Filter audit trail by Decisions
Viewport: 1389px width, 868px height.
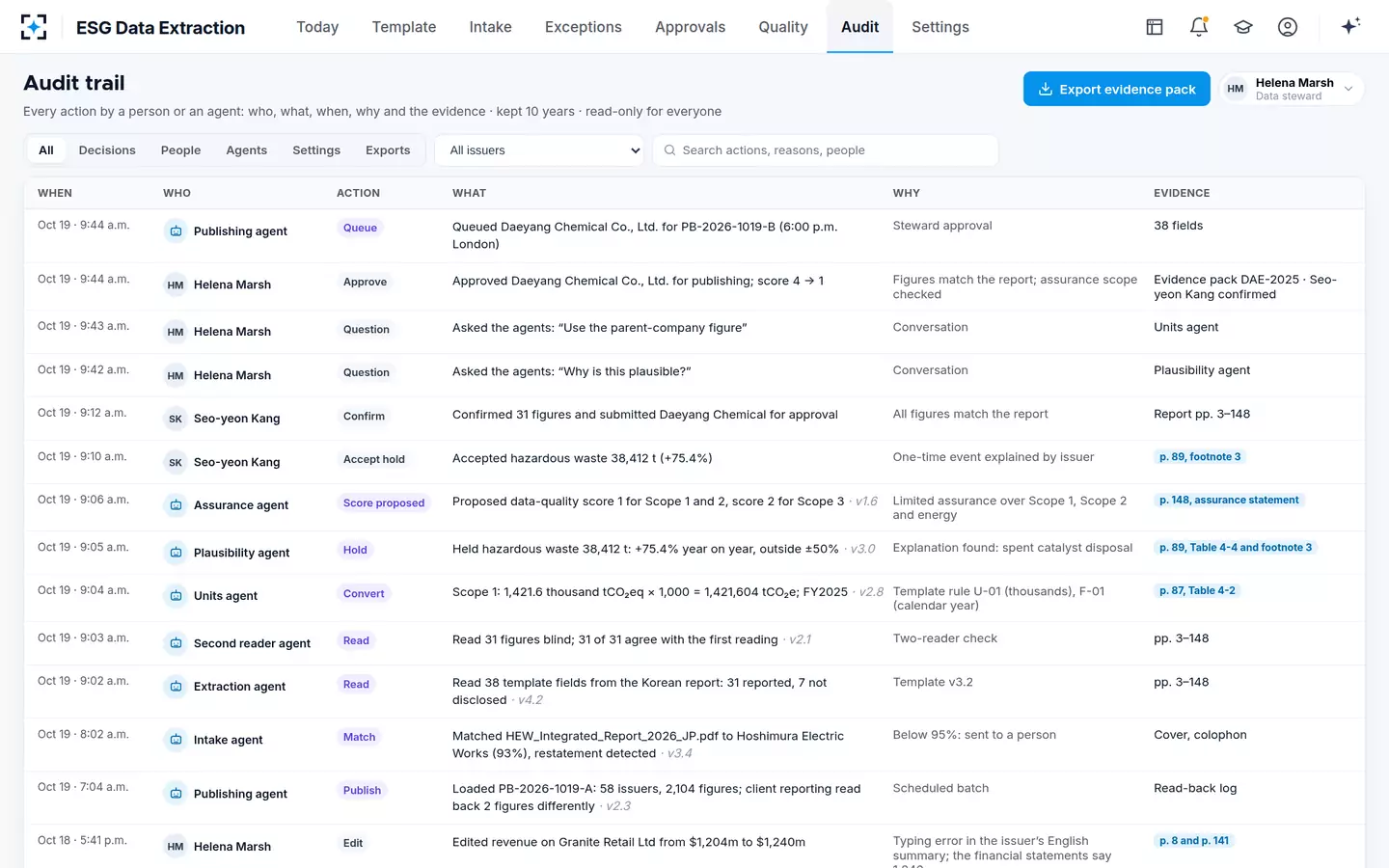pos(107,150)
